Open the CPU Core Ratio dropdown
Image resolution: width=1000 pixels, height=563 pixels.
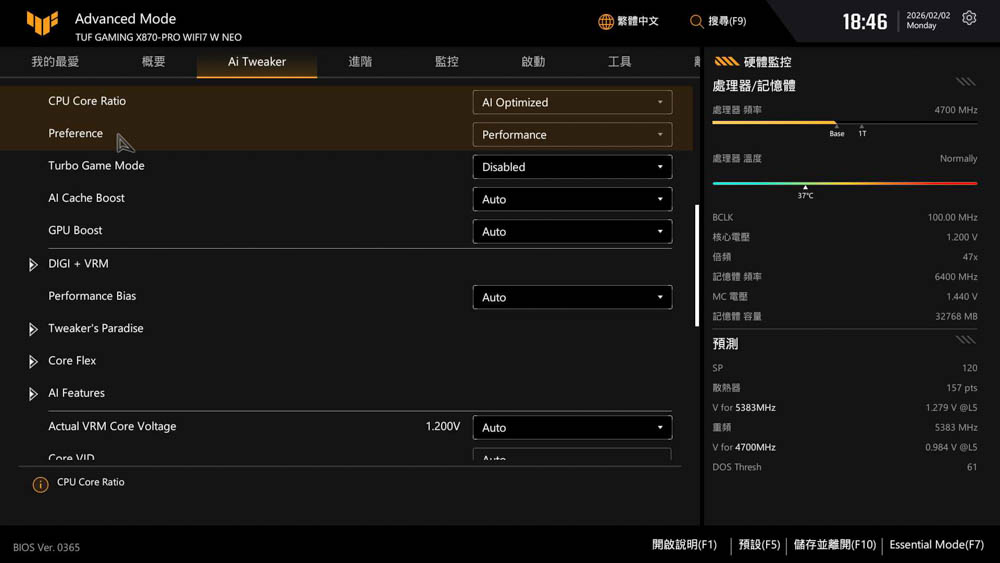pyautogui.click(x=572, y=102)
